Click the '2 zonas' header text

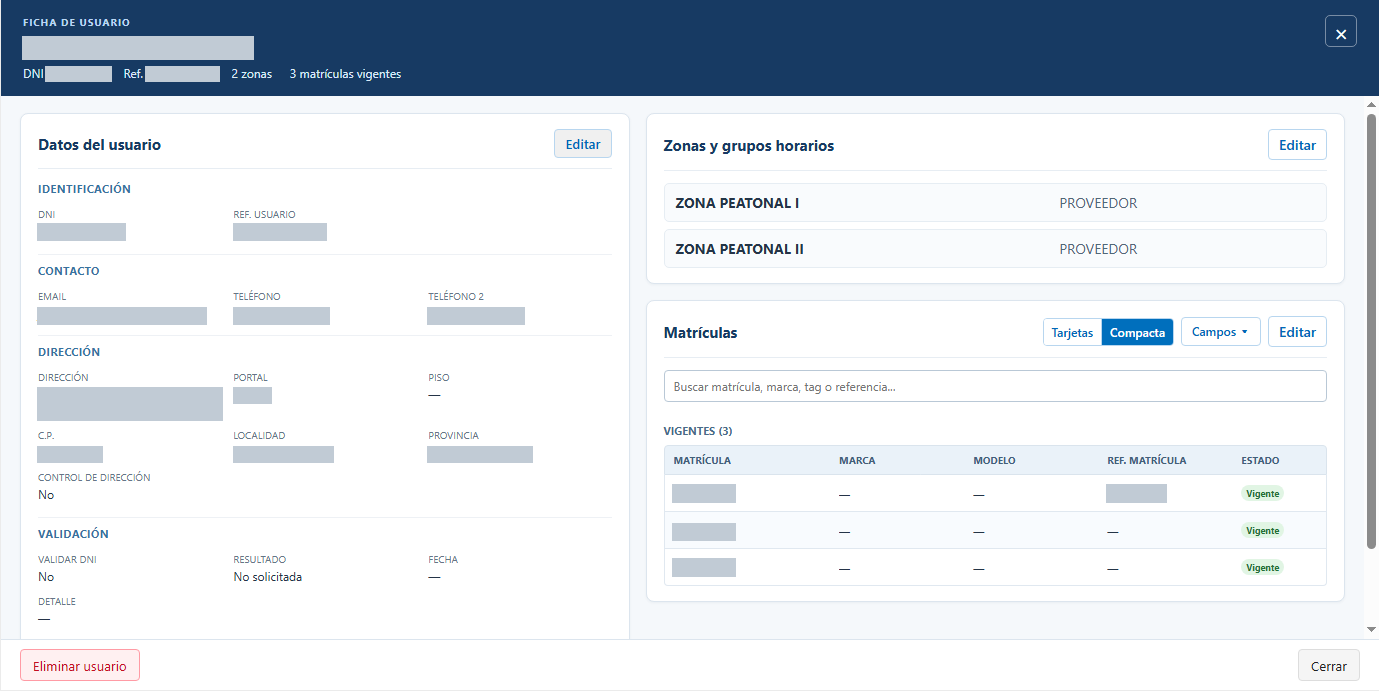[x=251, y=74]
